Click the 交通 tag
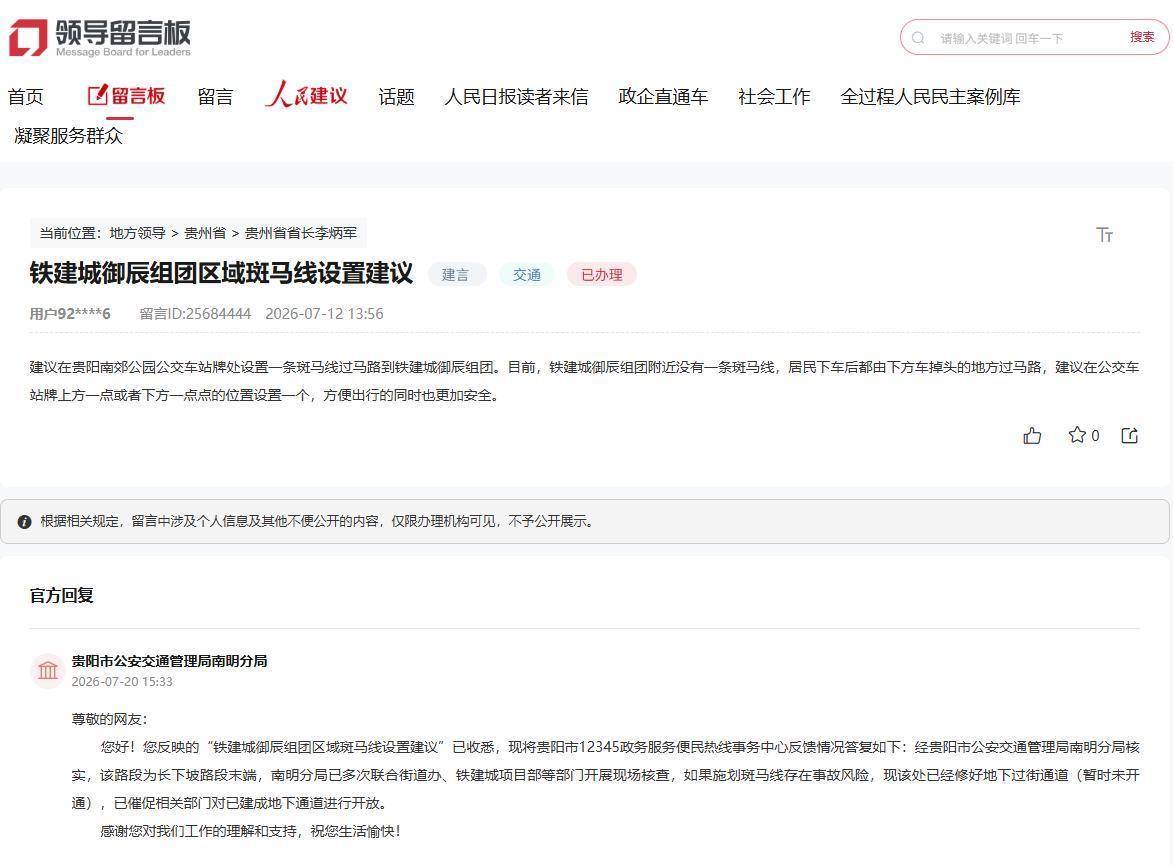Screen dimensions: 1173x865 point(527,275)
